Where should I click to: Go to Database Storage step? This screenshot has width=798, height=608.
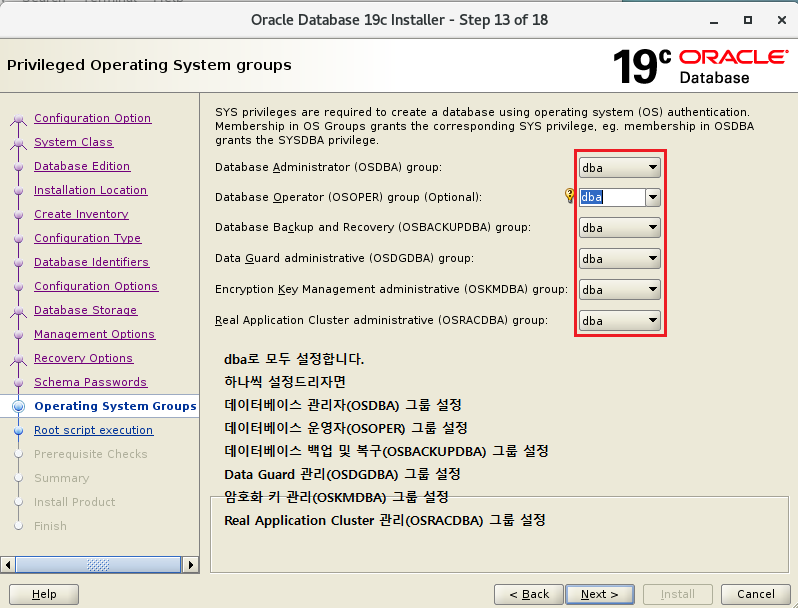(x=86, y=310)
